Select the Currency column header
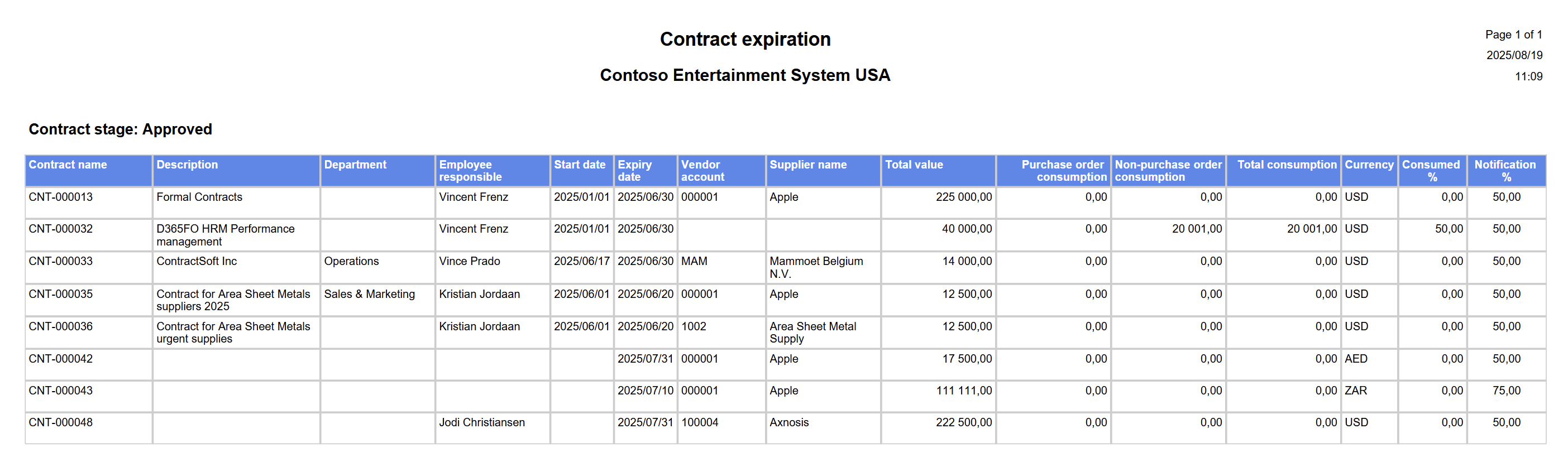1568x472 pixels. [x=1368, y=165]
